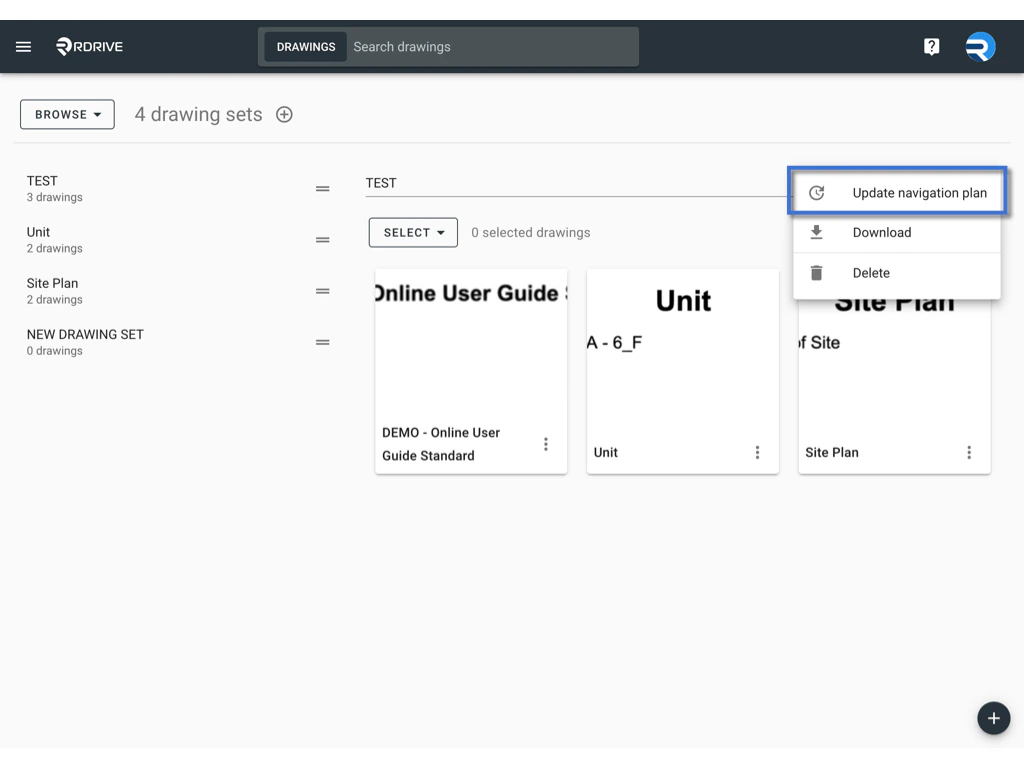This screenshot has height=768, width=1024.
Task: Click the trash icon next to Delete
Action: (817, 272)
